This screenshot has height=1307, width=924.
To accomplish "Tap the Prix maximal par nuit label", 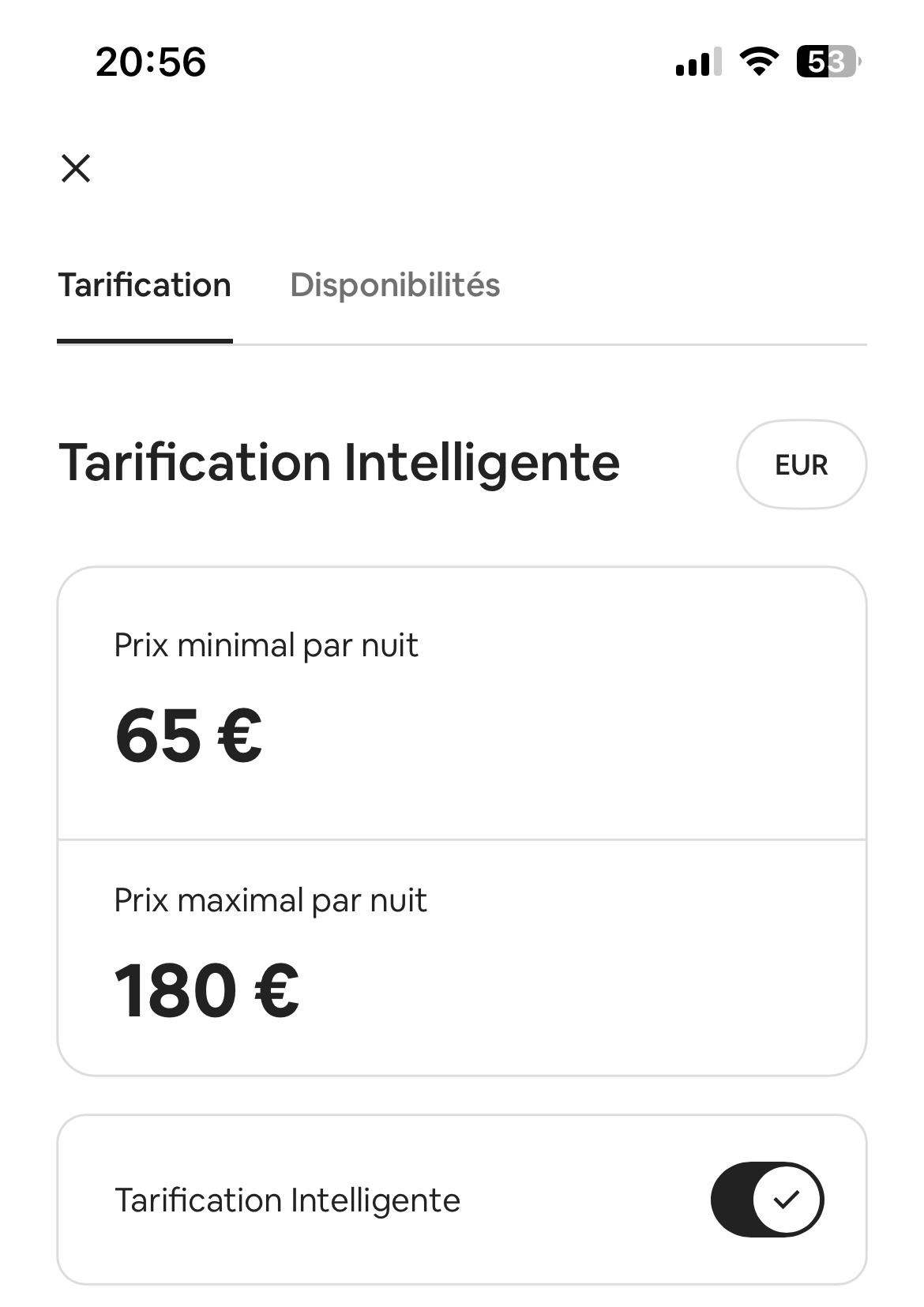I will (x=271, y=900).
